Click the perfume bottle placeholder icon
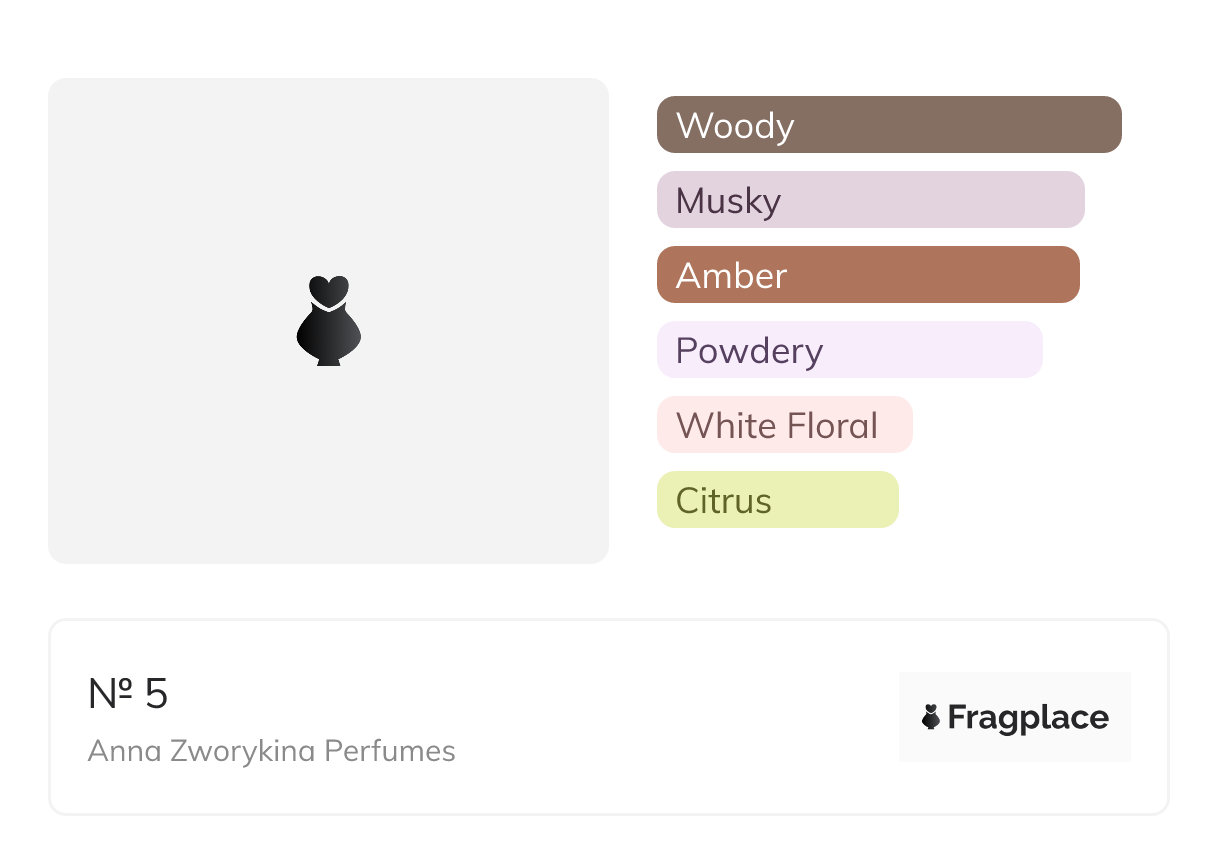 click(328, 321)
